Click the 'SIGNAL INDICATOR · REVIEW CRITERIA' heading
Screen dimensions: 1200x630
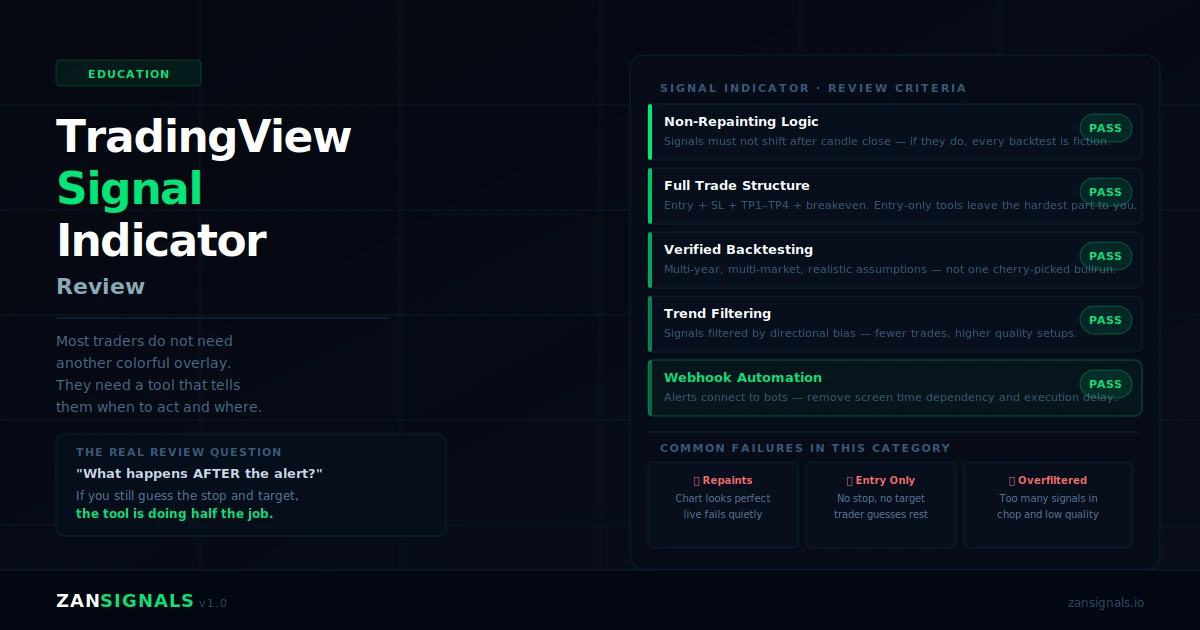(813, 88)
